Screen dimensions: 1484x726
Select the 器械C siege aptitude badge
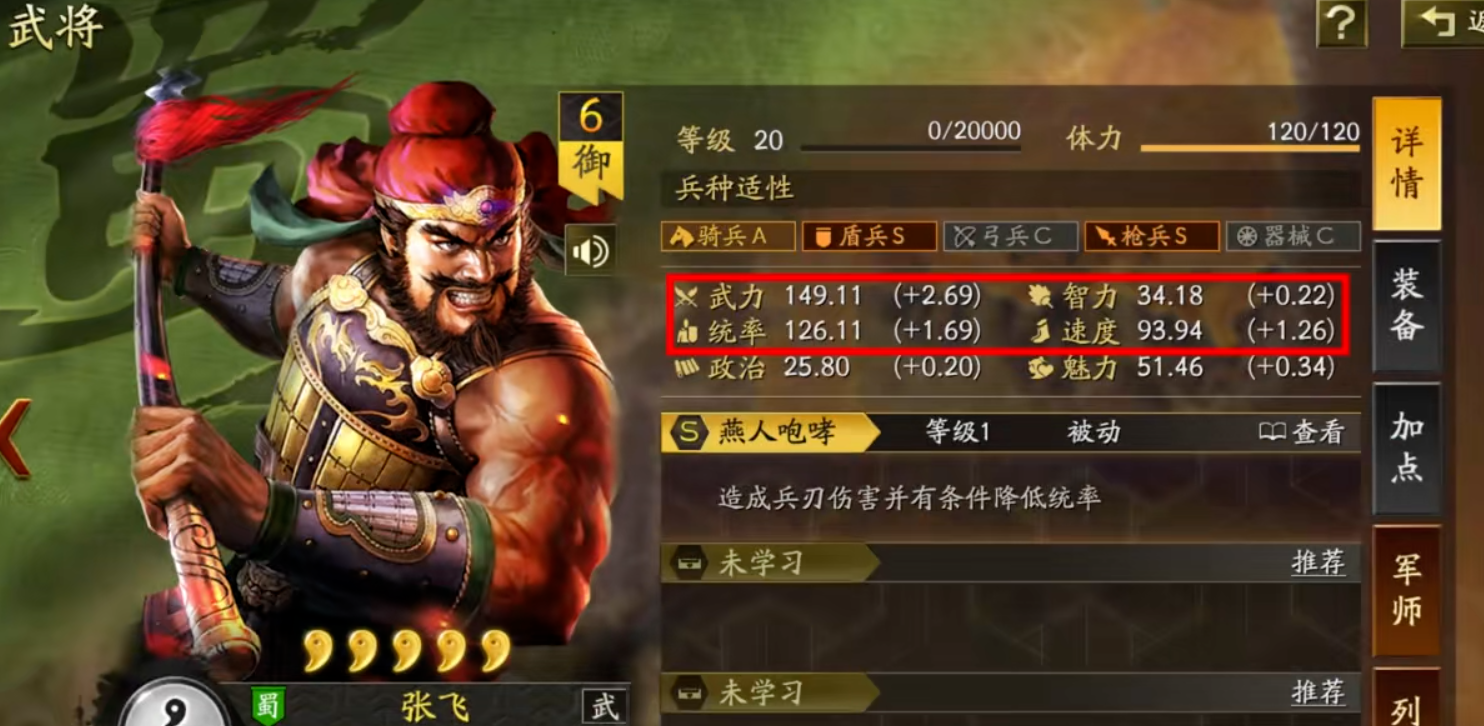pyautogui.click(x=1294, y=236)
